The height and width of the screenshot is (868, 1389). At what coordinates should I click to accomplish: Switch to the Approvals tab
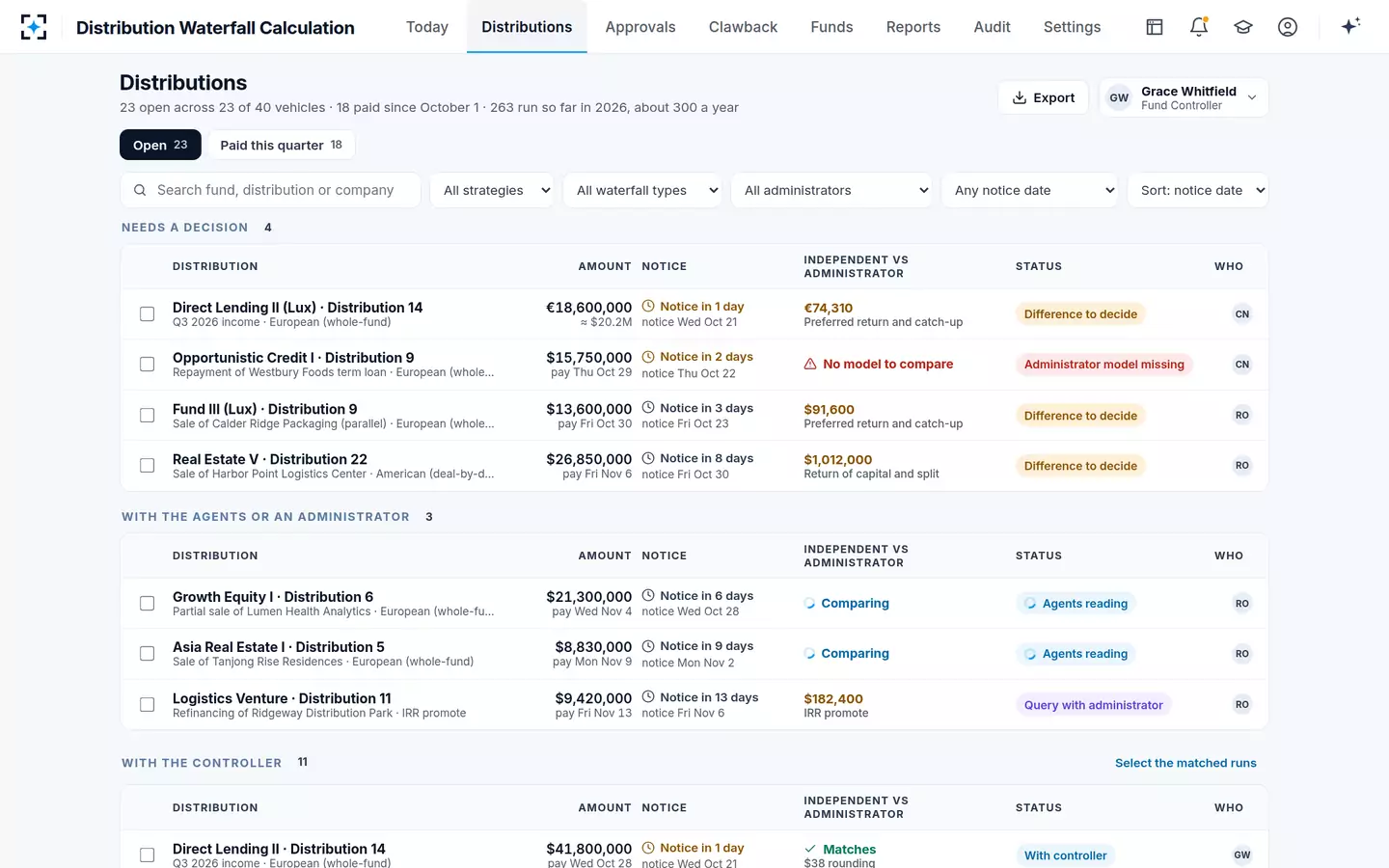point(640,27)
